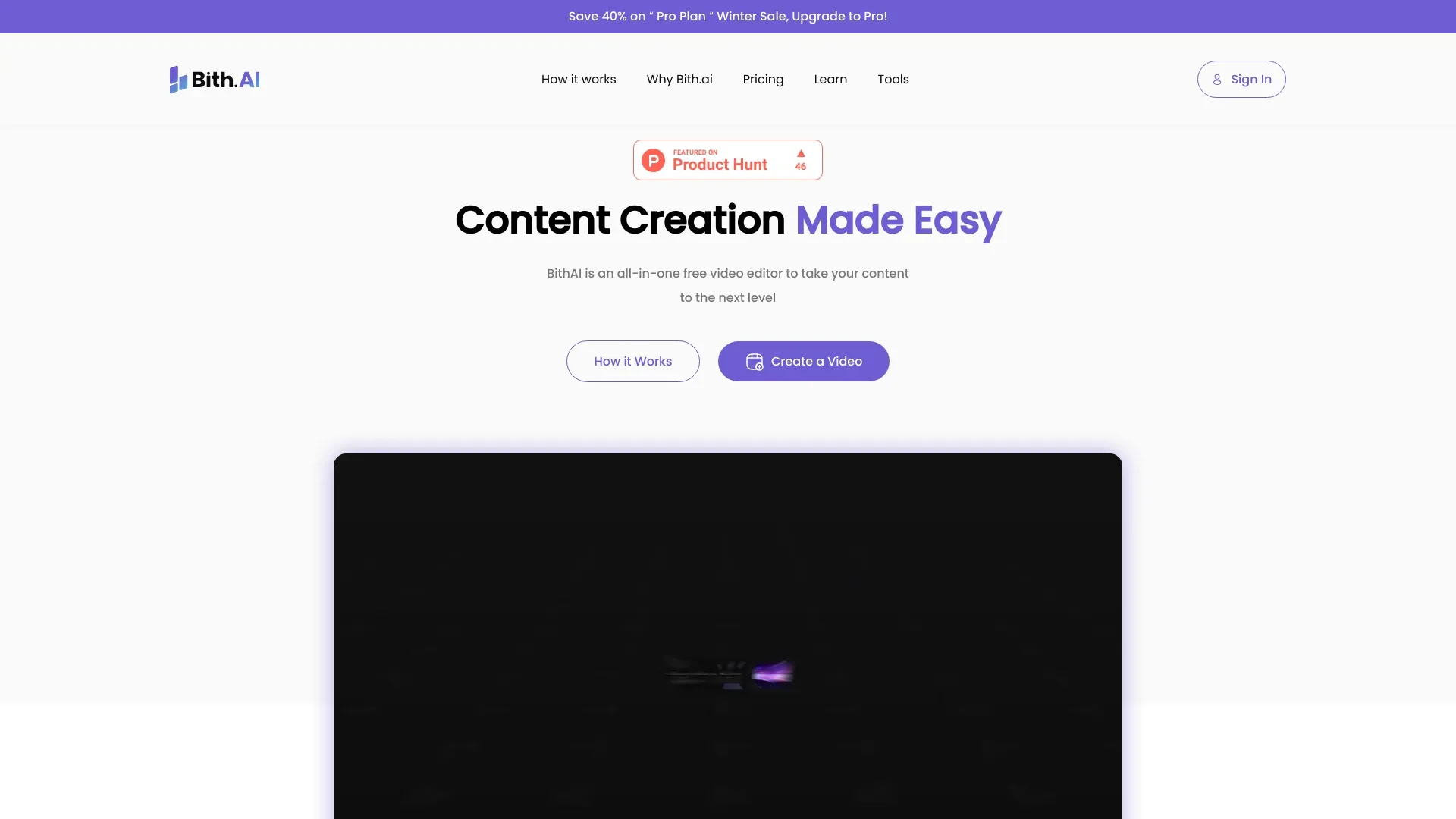Open the Why Bith.ai dropdown menu
Image resolution: width=1456 pixels, height=819 pixels.
tap(679, 79)
